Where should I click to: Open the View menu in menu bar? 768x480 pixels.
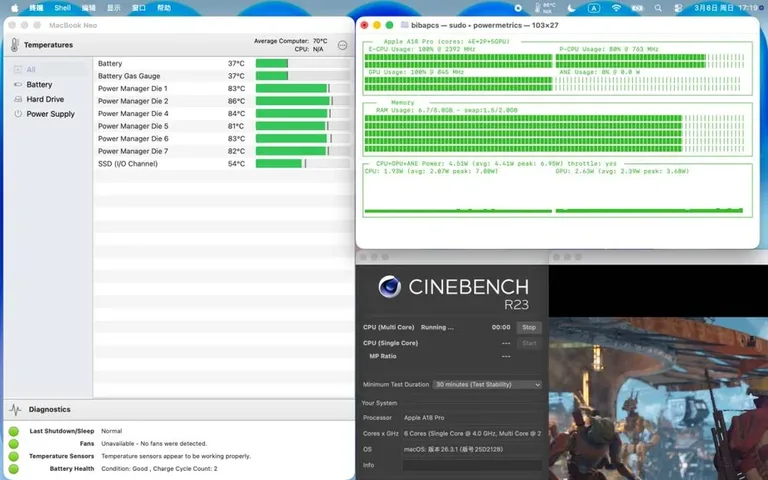pyautogui.click(x=114, y=8)
